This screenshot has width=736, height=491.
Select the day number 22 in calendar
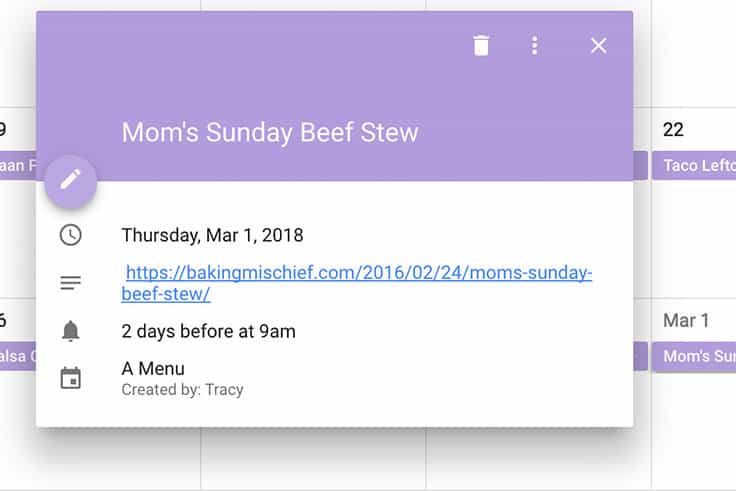tap(673, 130)
